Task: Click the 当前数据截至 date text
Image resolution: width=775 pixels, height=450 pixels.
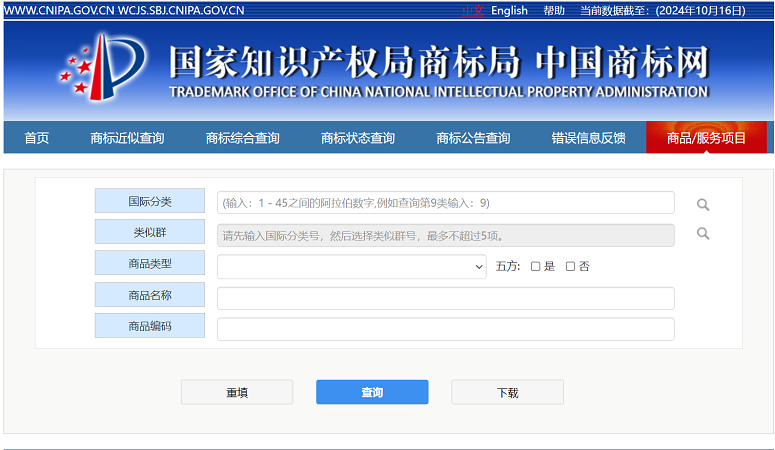Action: click(x=663, y=10)
